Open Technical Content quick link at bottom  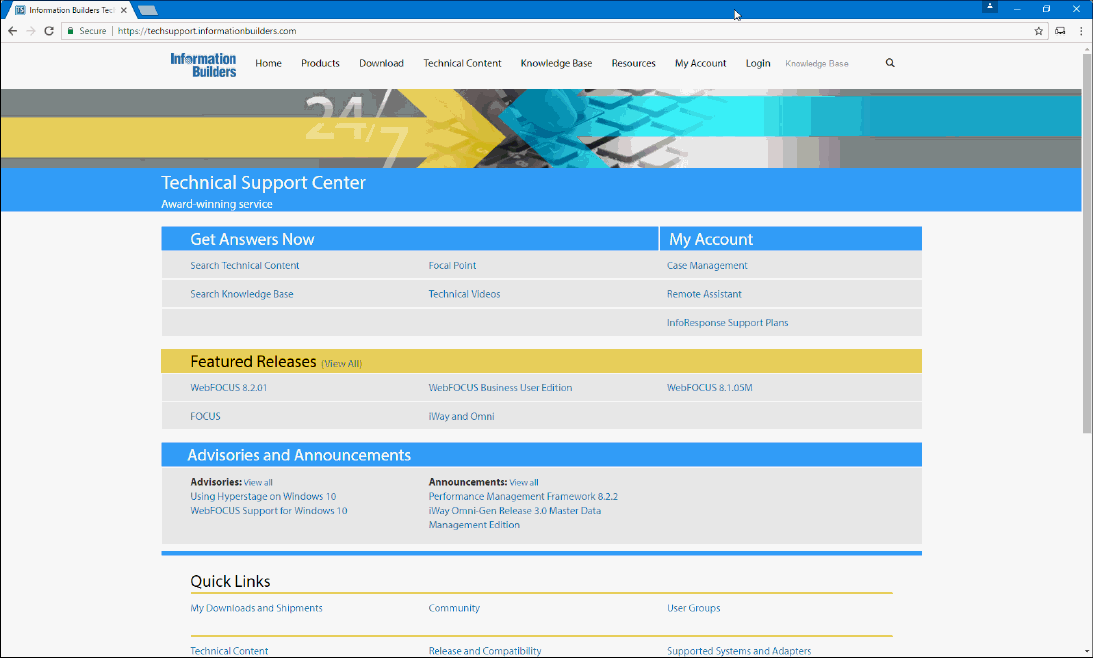point(229,651)
